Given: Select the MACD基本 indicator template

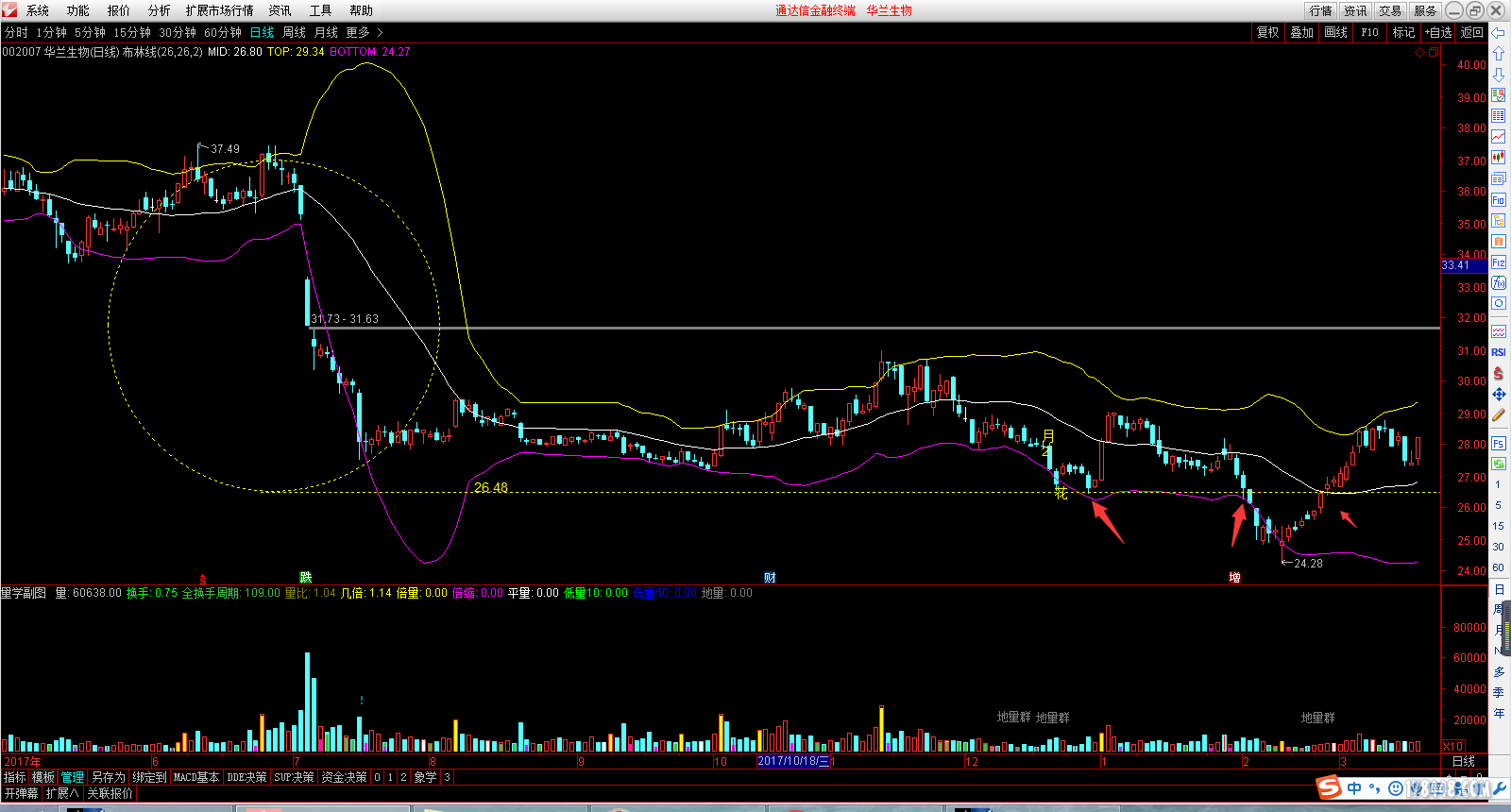Looking at the screenshot, I should pyautogui.click(x=196, y=777).
